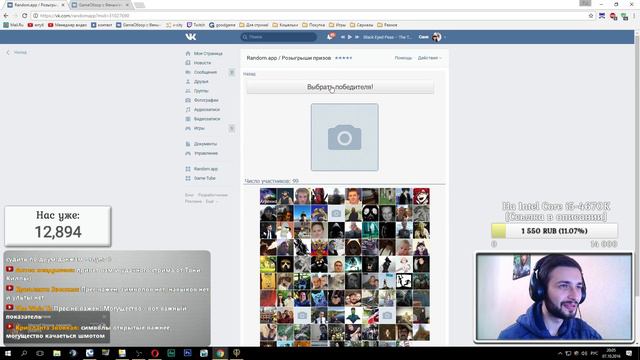Click the address bar URL
This screenshot has width=640, height=360.
85,16
